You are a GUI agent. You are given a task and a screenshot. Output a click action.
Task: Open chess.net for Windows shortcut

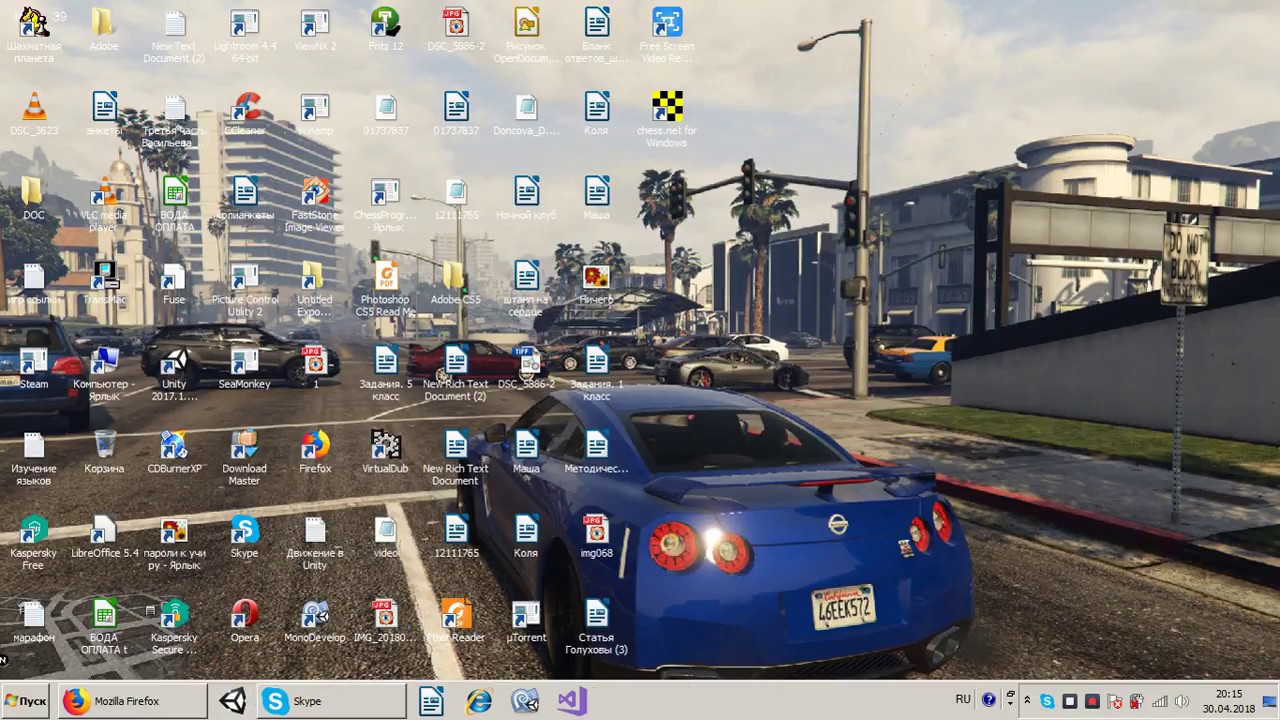pyautogui.click(x=667, y=119)
